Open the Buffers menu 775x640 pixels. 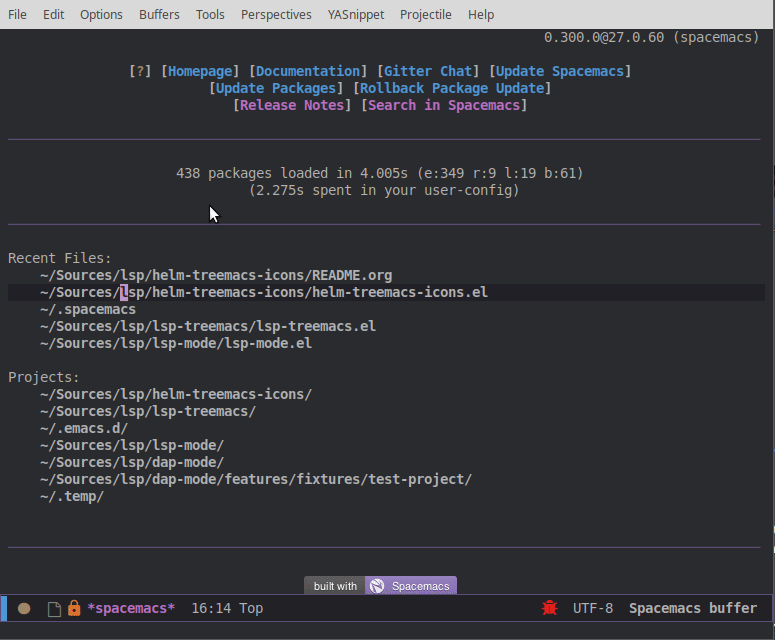point(159,15)
